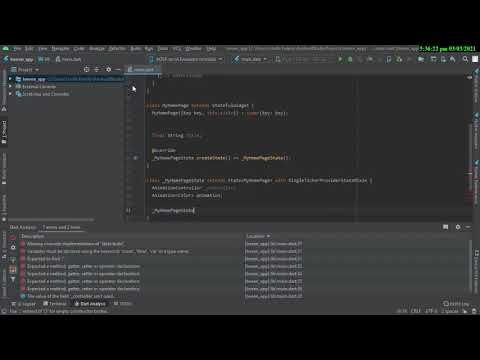Open the Edit menu
Image resolution: width=480 pixels, height=360 pixels.
coord(29,49)
